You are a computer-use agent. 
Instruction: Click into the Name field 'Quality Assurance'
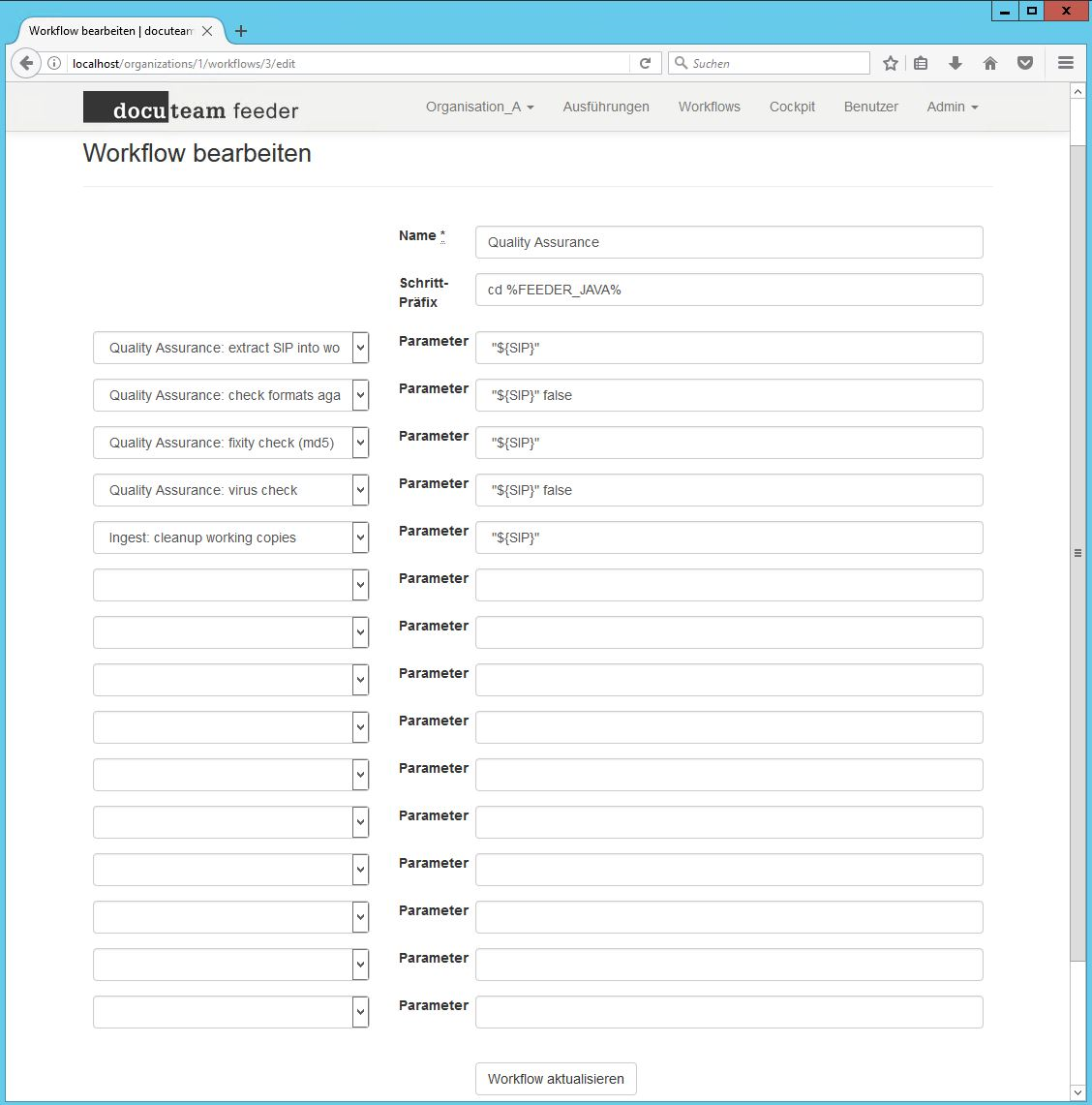[x=728, y=242]
